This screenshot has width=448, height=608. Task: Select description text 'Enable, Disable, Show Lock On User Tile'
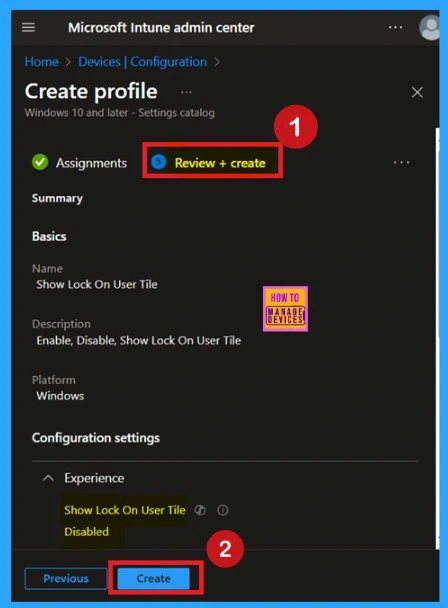pyautogui.click(x=138, y=340)
